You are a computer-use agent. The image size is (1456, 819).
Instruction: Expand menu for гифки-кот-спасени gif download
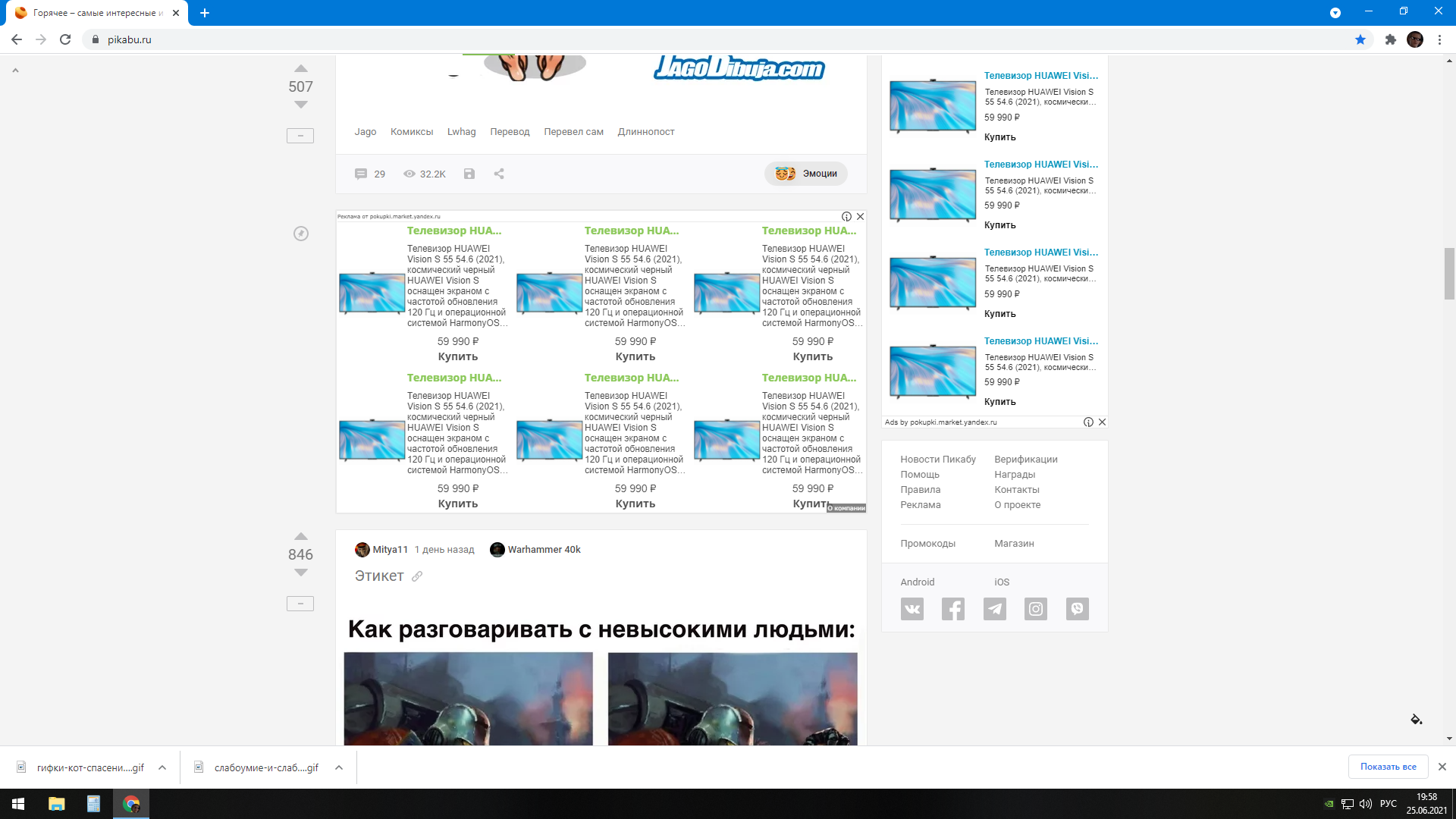point(162,767)
